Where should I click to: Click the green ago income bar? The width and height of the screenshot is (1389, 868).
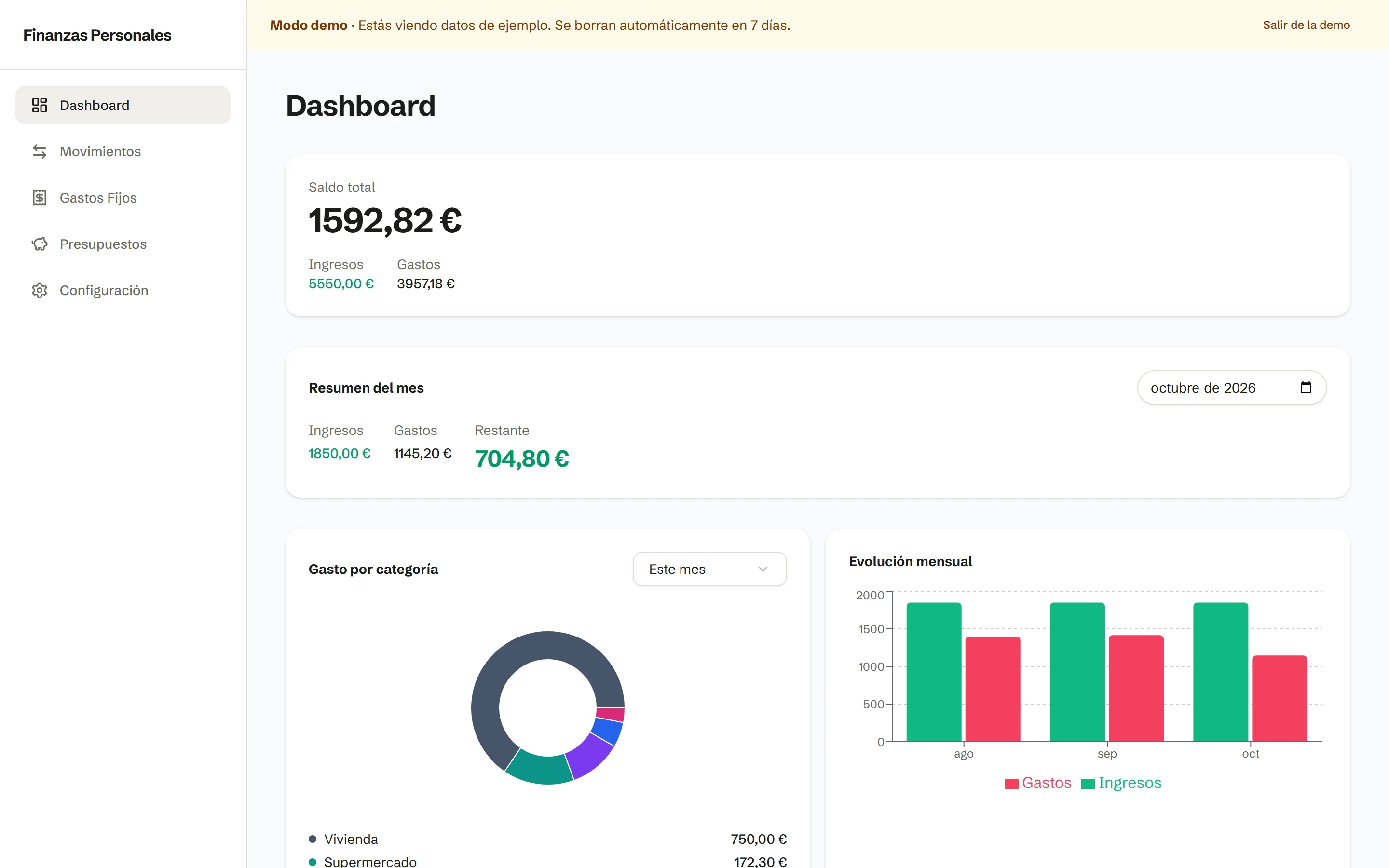click(x=934, y=672)
